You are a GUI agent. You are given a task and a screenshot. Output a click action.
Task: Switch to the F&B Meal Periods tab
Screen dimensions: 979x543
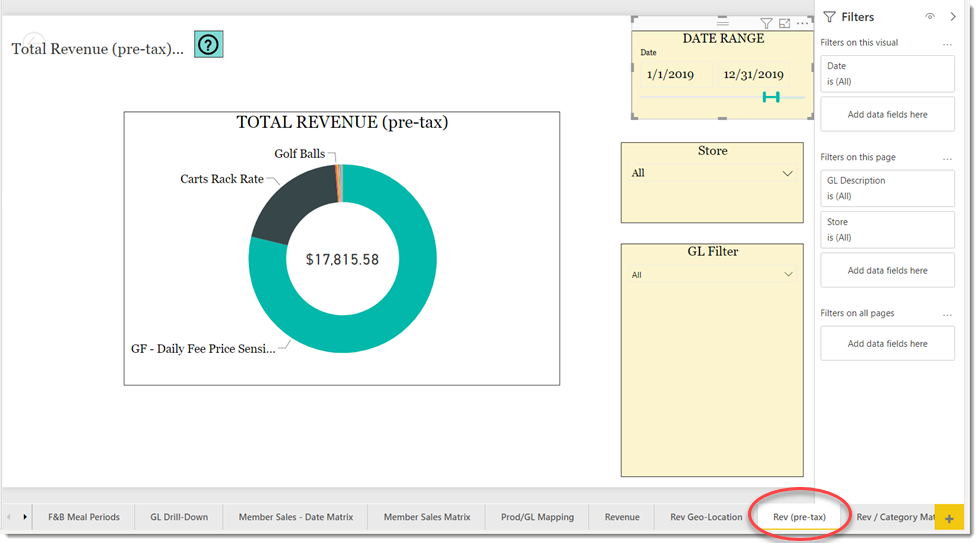pos(84,517)
